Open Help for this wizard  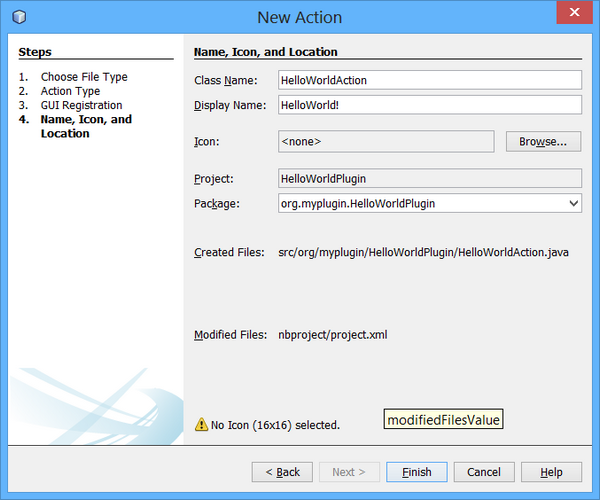(551, 472)
